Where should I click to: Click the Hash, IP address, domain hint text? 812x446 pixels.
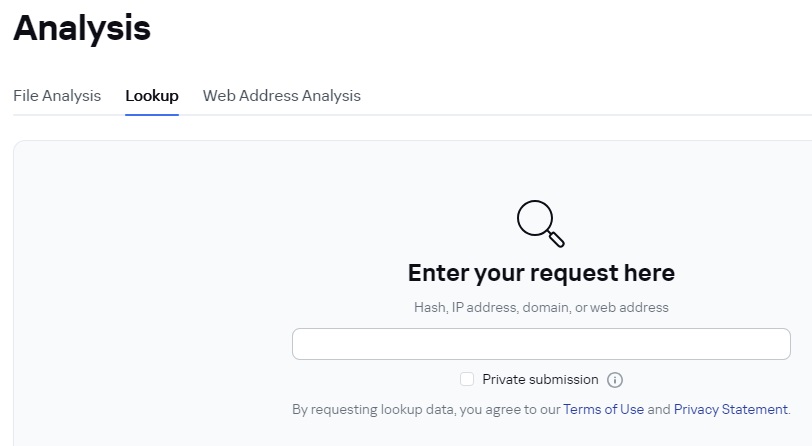coord(541,307)
